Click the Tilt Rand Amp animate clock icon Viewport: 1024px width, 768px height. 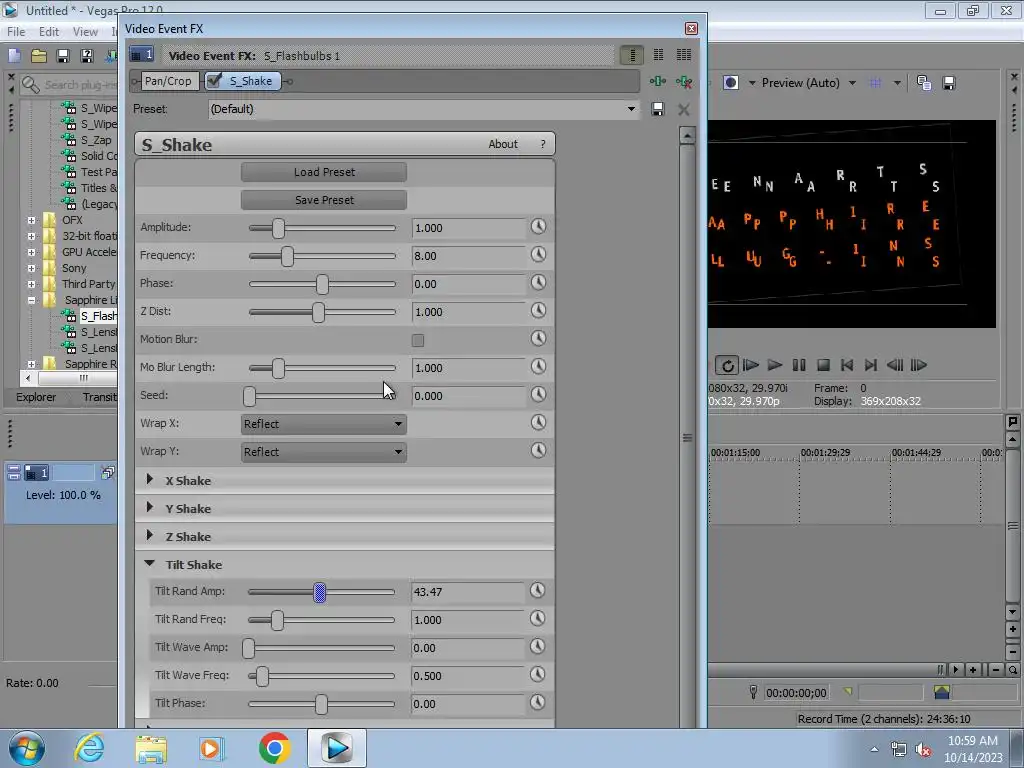(x=537, y=591)
